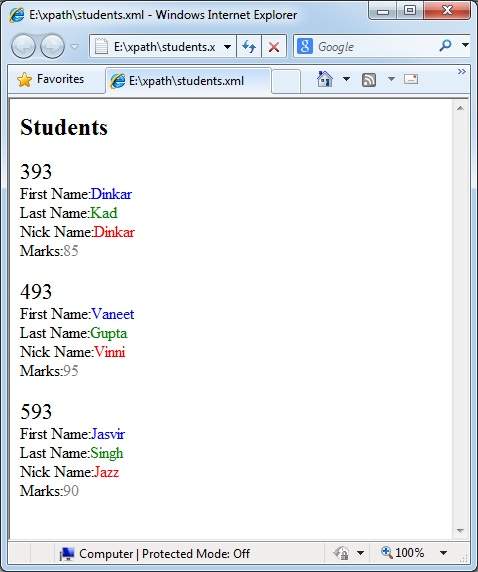The image size is (478, 572).
Task: Click the first name Jasvir
Action: coord(108,434)
